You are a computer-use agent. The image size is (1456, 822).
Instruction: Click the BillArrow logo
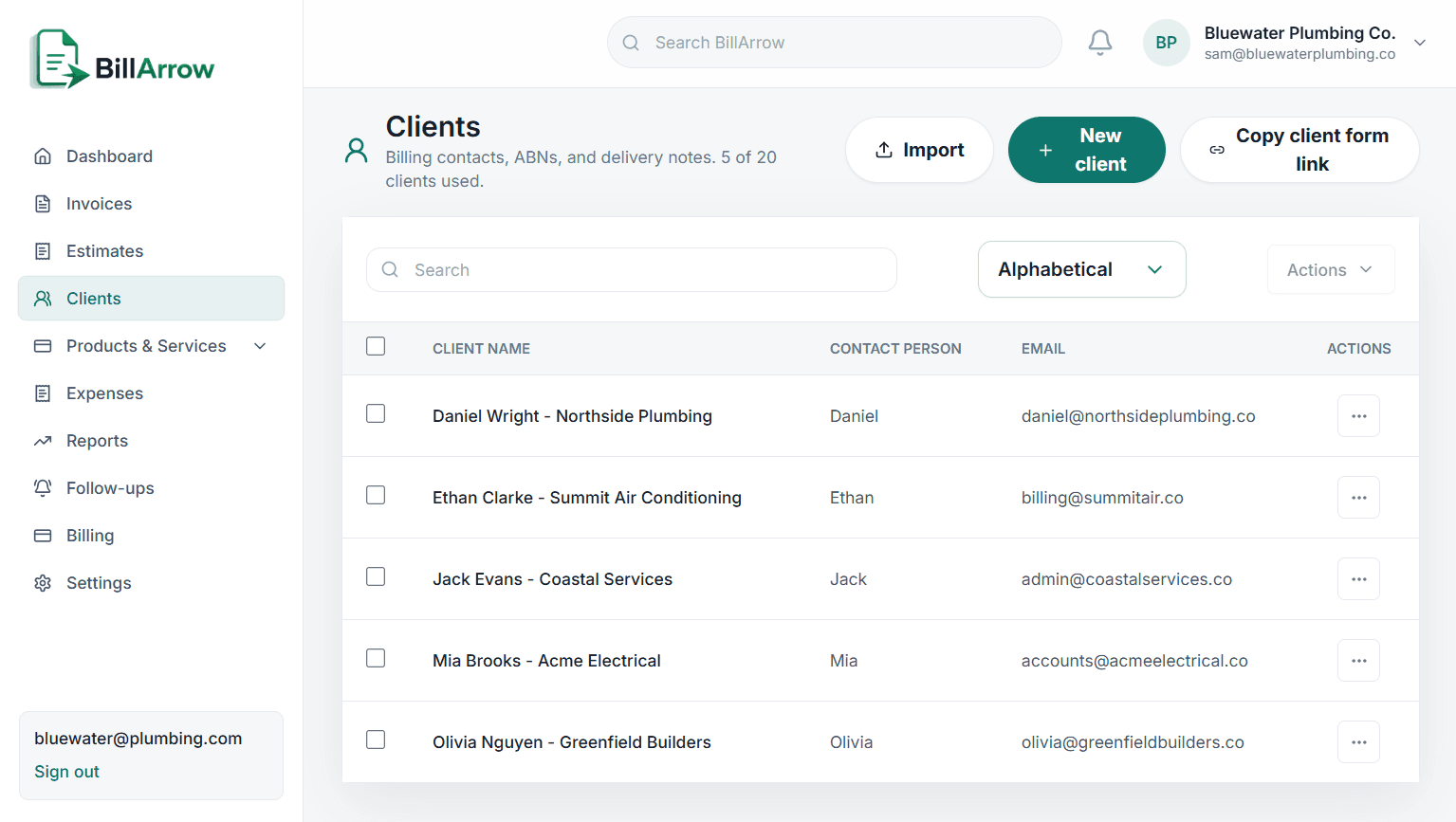pyautogui.click(x=122, y=60)
